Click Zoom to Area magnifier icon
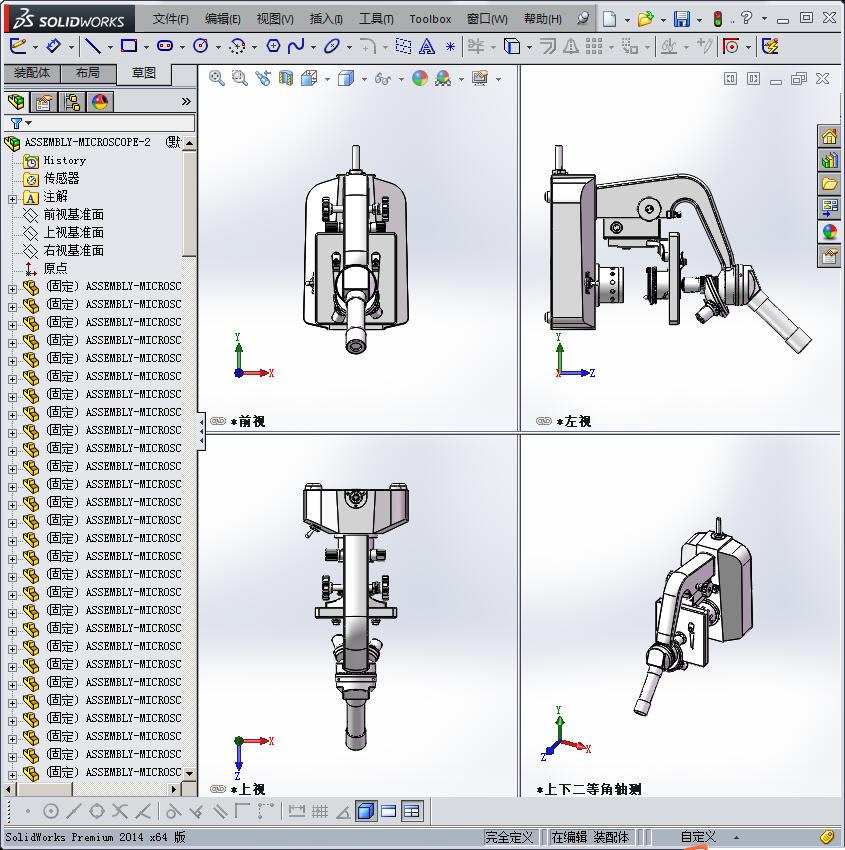The width and height of the screenshot is (845, 850). click(x=240, y=79)
